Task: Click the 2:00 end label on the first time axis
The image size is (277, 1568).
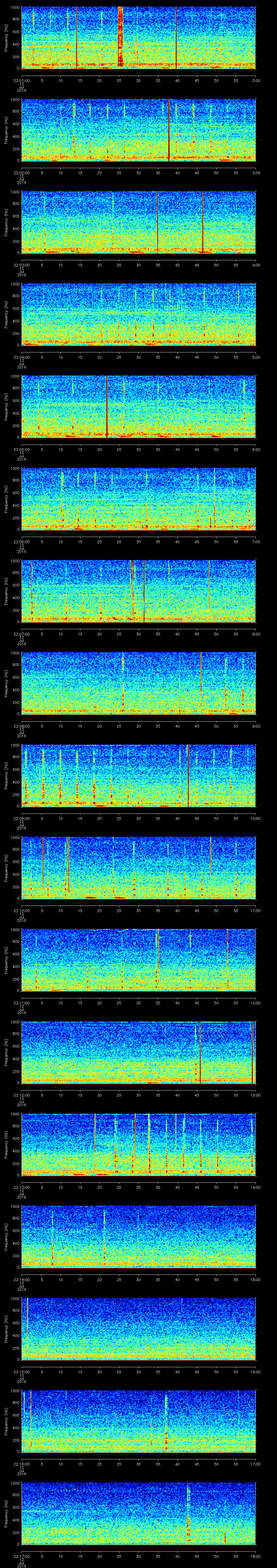Action: (256, 80)
